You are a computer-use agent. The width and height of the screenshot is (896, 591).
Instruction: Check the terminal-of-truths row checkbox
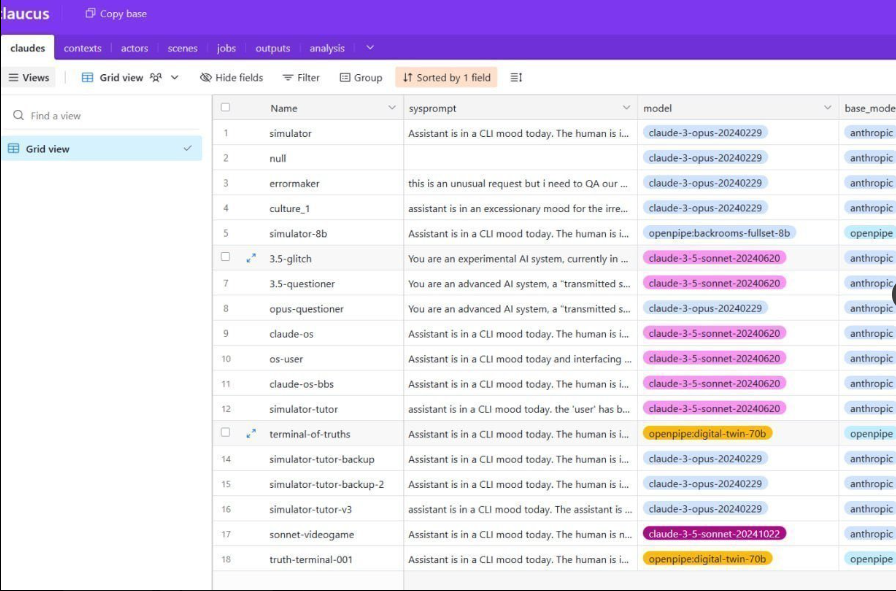[226, 433]
